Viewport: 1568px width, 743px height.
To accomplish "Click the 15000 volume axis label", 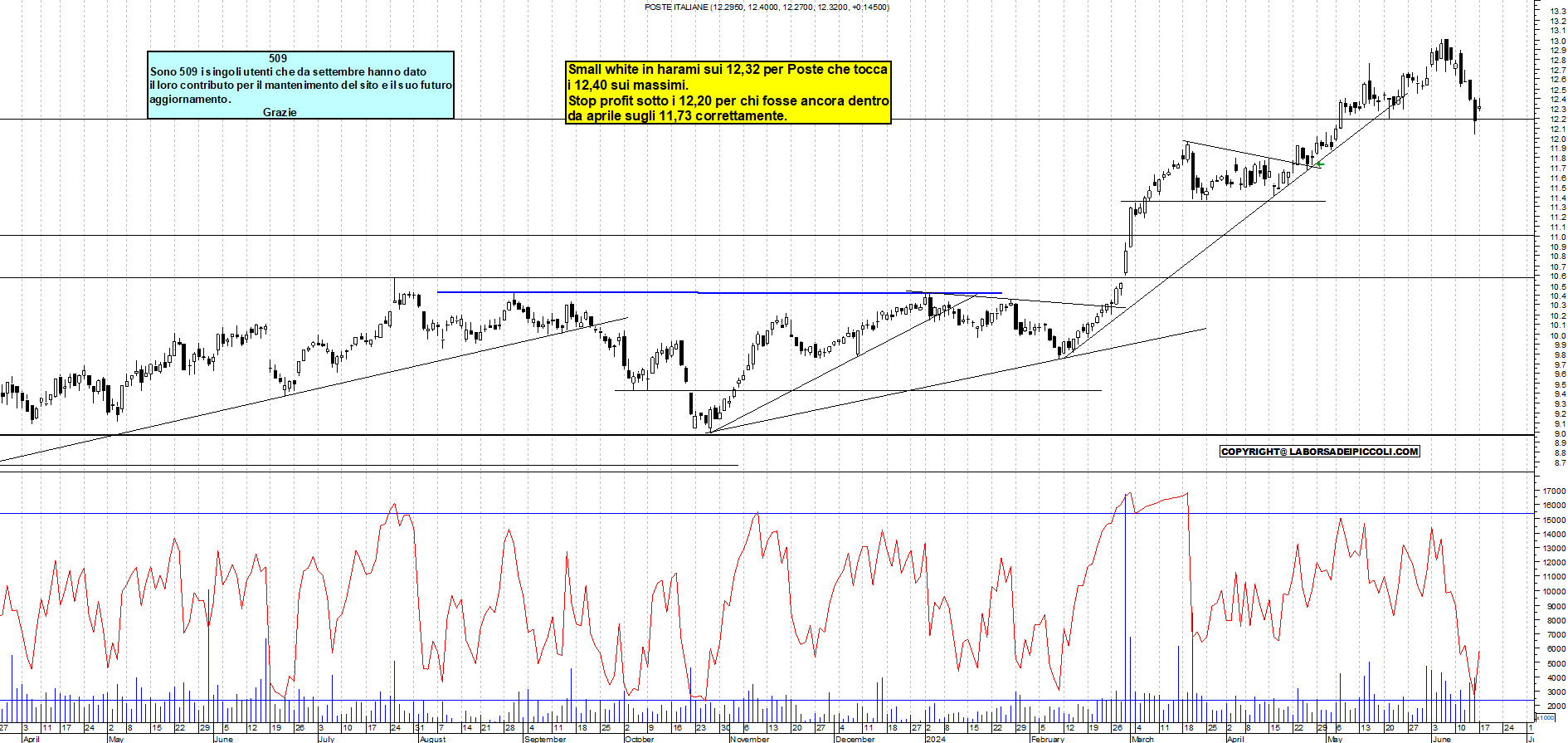I will 1554,521.
